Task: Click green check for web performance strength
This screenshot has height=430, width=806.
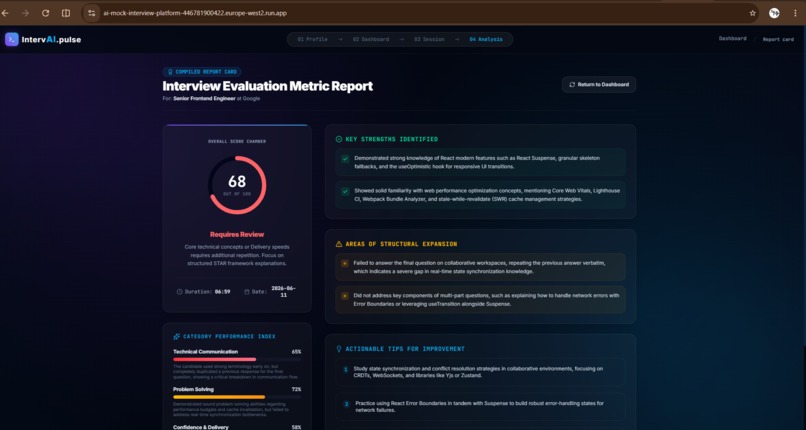Action: [345, 191]
